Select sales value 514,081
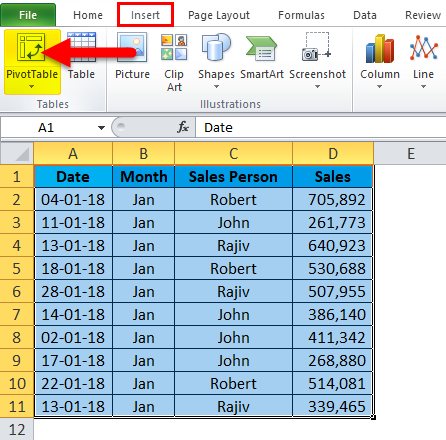This screenshot has width=446, height=440. point(333,383)
